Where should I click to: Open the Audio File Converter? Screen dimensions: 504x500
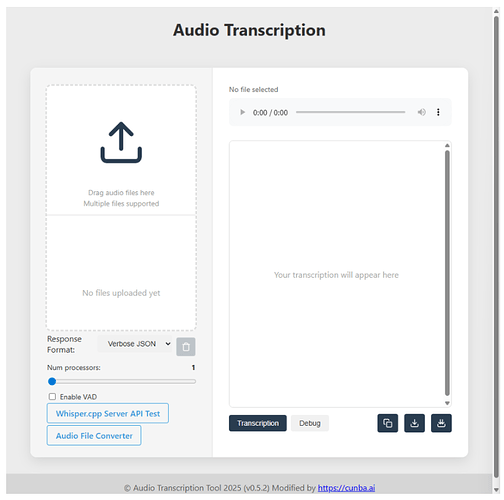coord(94,435)
